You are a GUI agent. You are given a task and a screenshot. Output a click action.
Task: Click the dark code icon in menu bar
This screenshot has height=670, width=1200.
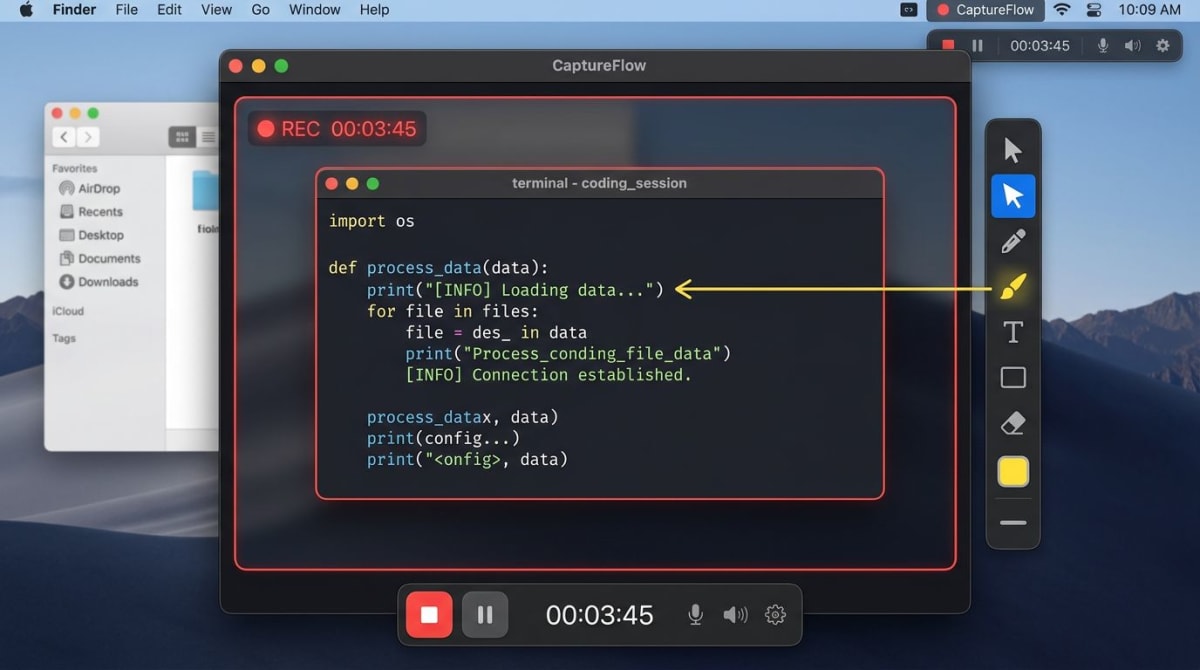(x=908, y=10)
